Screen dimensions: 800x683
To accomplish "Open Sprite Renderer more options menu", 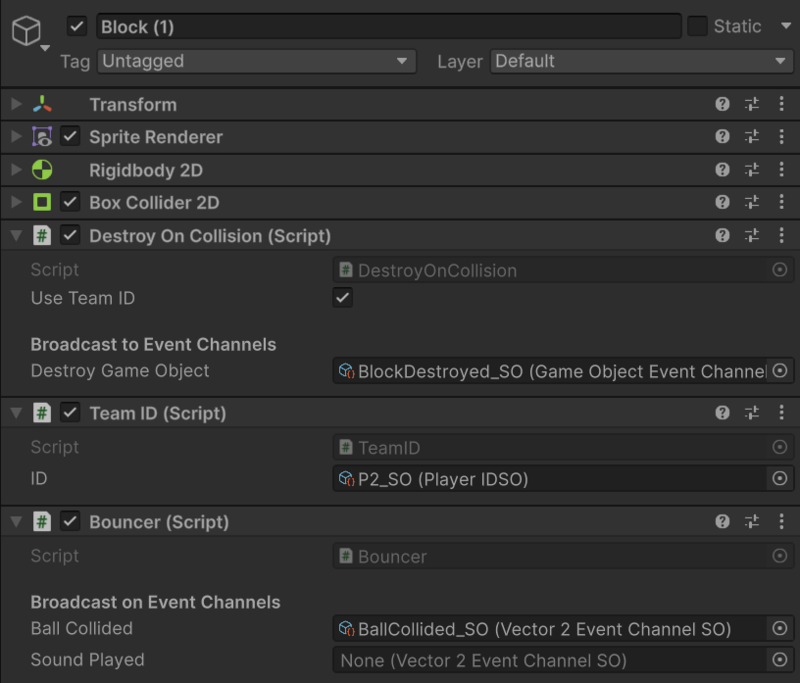I will (781, 137).
